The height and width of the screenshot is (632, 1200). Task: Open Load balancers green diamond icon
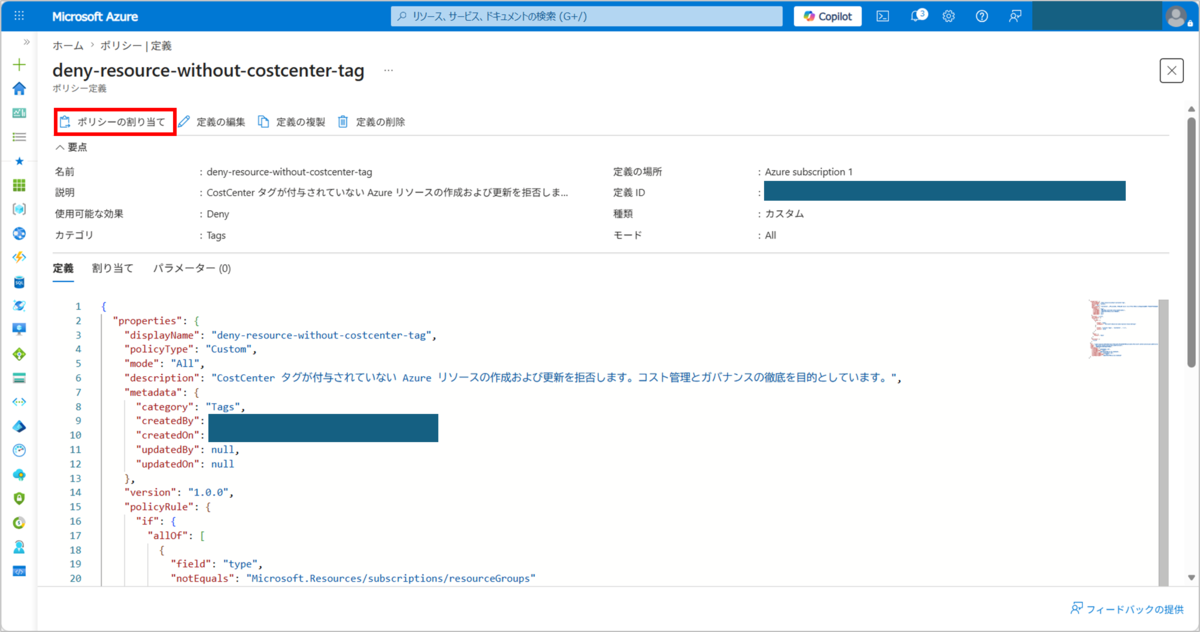(x=19, y=354)
